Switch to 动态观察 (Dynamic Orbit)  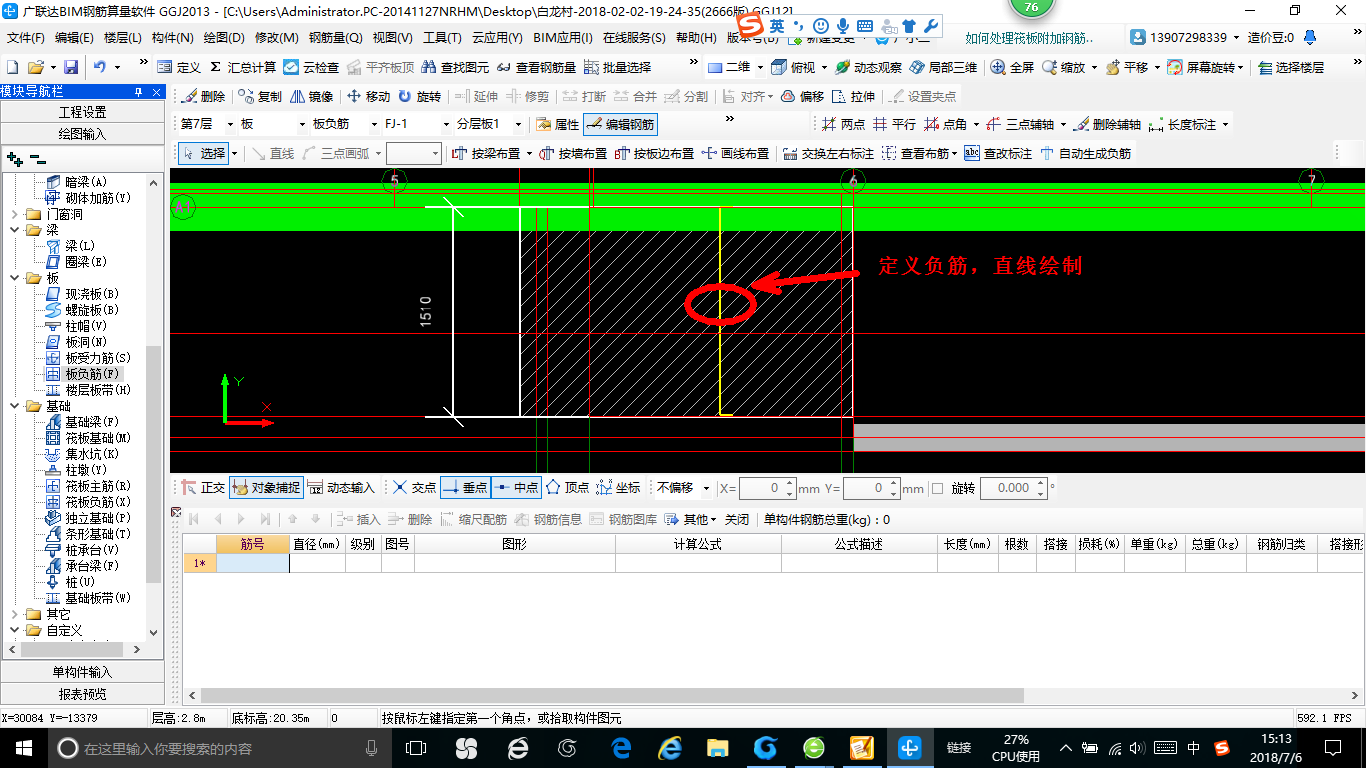[x=868, y=67]
